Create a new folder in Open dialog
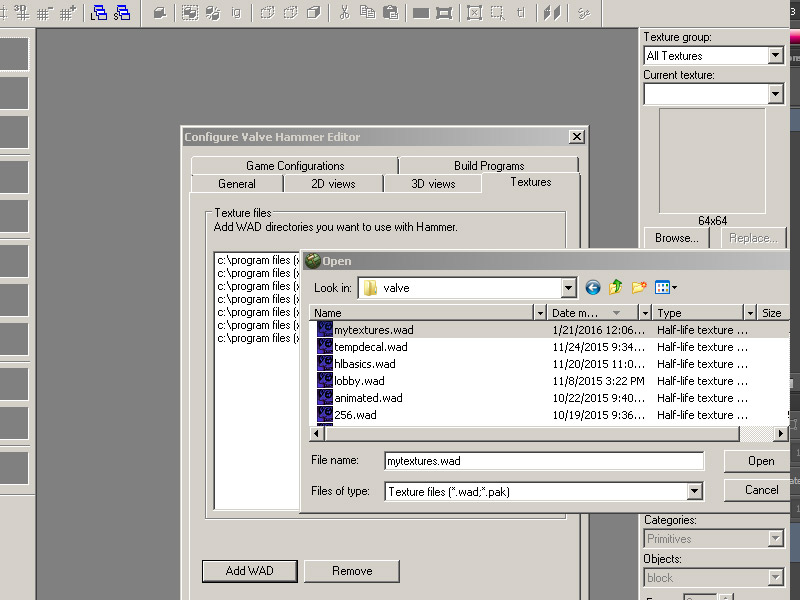Image resolution: width=800 pixels, height=600 pixels. click(639, 288)
